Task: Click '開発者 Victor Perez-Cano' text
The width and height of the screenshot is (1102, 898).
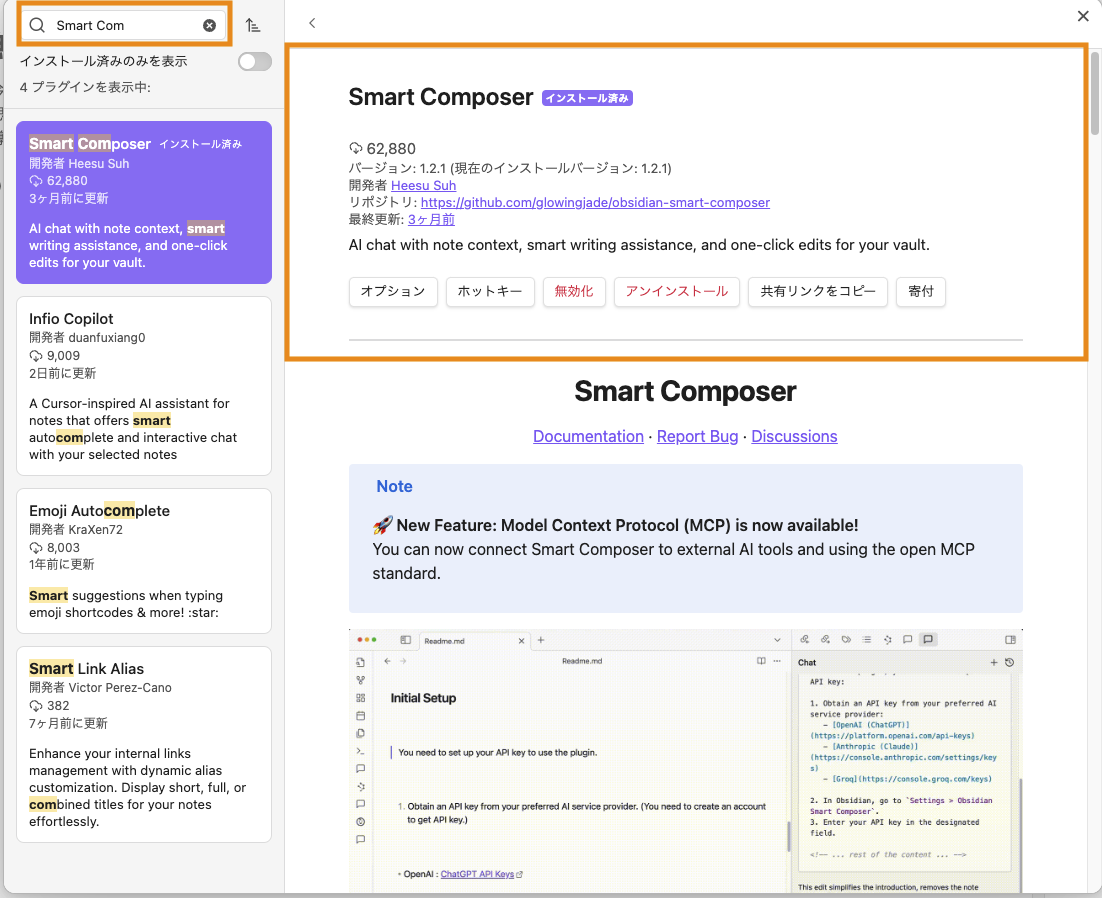Action: point(101,687)
